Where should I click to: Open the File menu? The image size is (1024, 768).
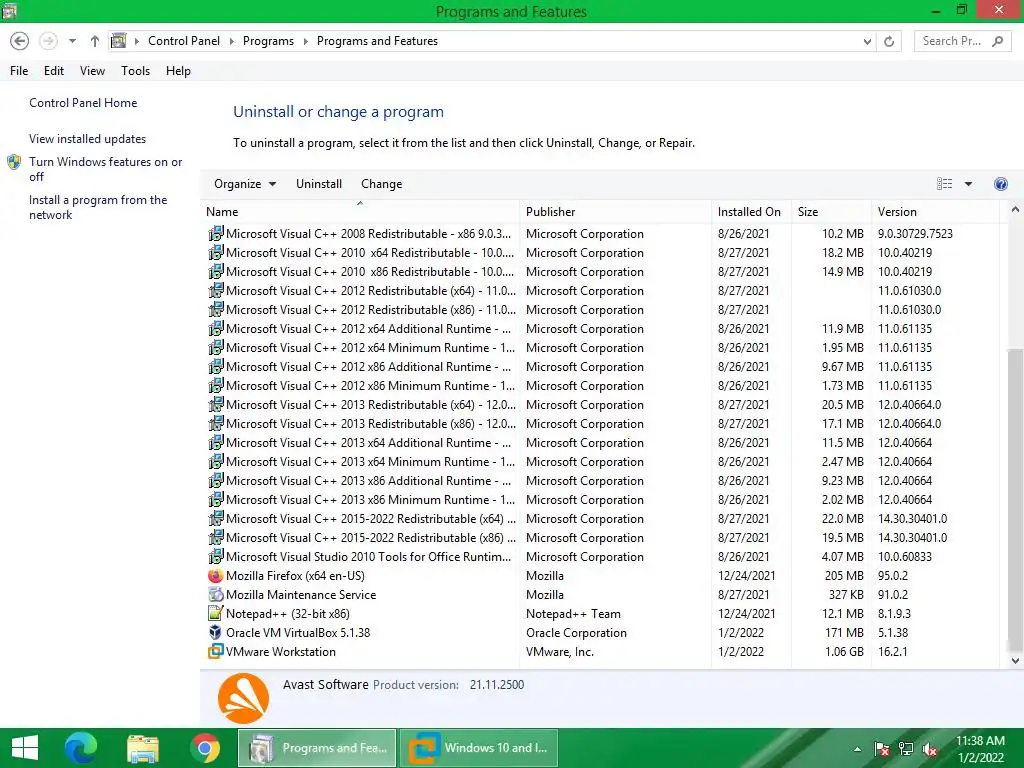(19, 71)
